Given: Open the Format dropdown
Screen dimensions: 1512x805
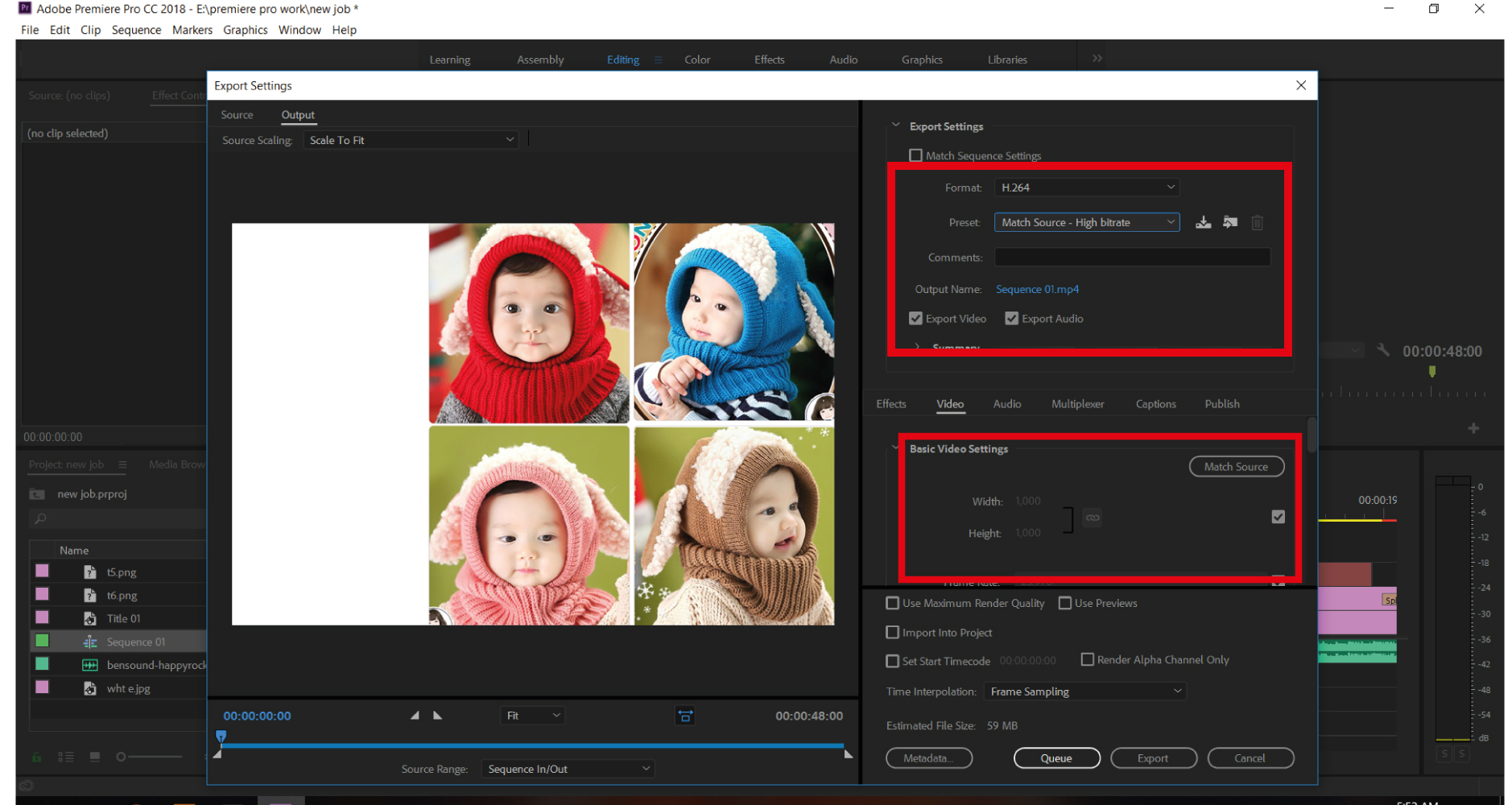Looking at the screenshot, I should pos(1087,187).
